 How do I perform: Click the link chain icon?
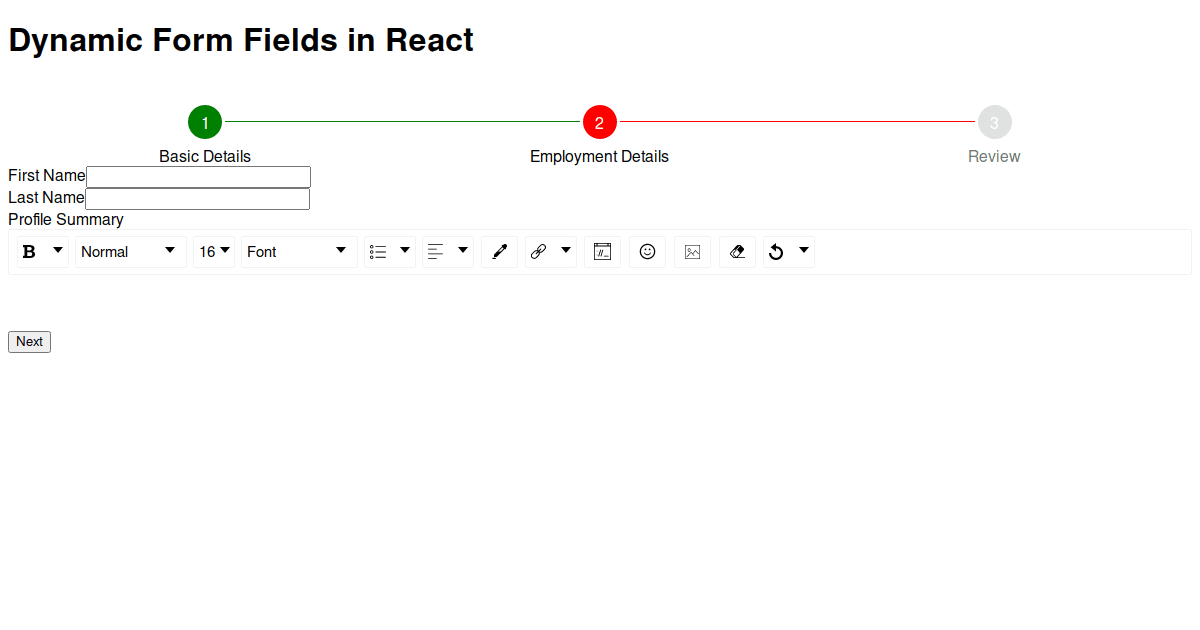pyautogui.click(x=538, y=252)
